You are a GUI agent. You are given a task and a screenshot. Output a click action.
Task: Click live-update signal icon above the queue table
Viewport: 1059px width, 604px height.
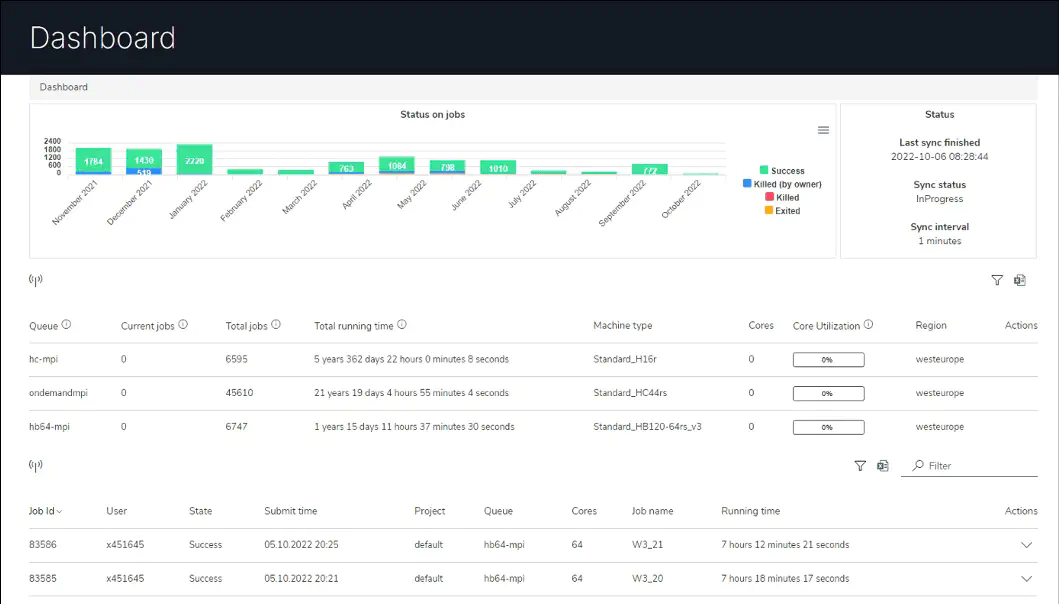(x=36, y=280)
